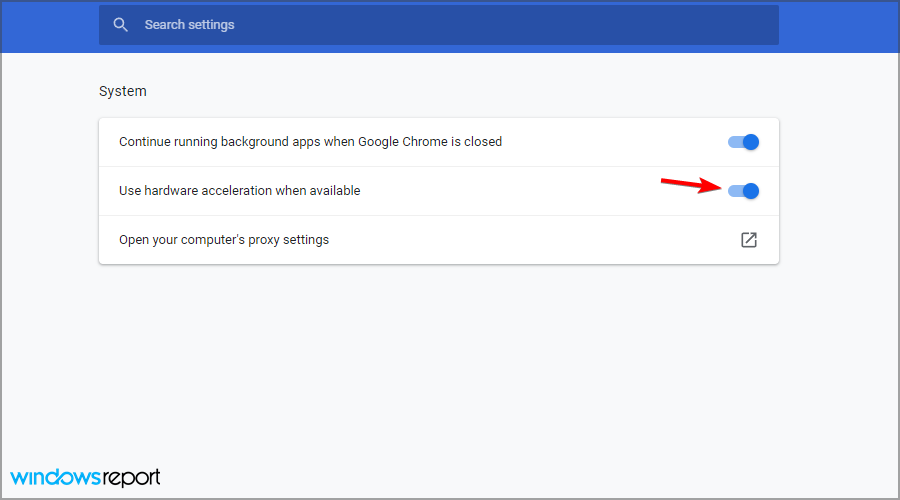This screenshot has width=900, height=500.
Task: Click the windowsreport logo watermark
Action: click(85, 477)
